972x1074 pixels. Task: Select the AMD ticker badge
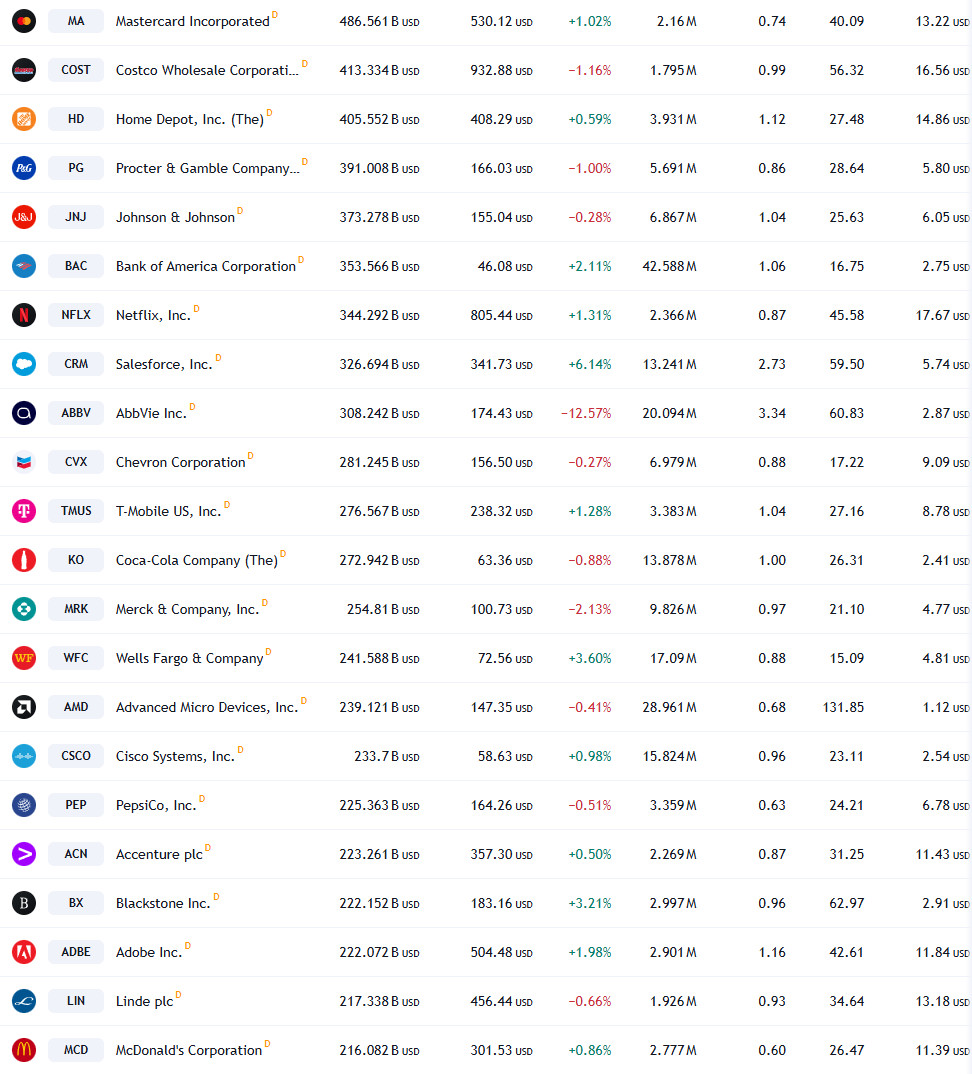pyautogui.click(x=76, y=707)
